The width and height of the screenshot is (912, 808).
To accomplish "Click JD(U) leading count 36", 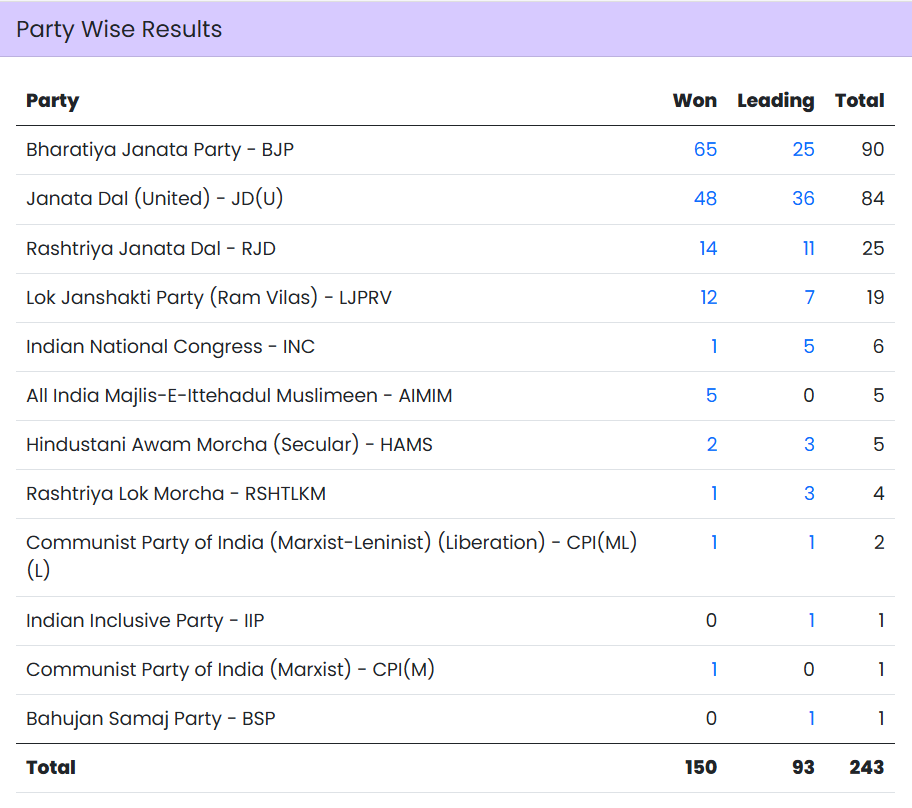I will click(803, 199).
